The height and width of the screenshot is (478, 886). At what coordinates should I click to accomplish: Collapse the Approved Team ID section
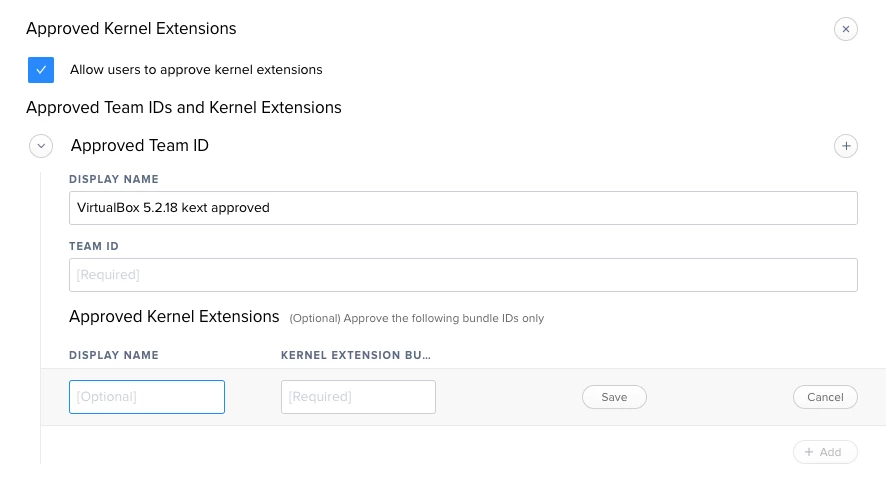pyautogui.click(x=41, y=146)
